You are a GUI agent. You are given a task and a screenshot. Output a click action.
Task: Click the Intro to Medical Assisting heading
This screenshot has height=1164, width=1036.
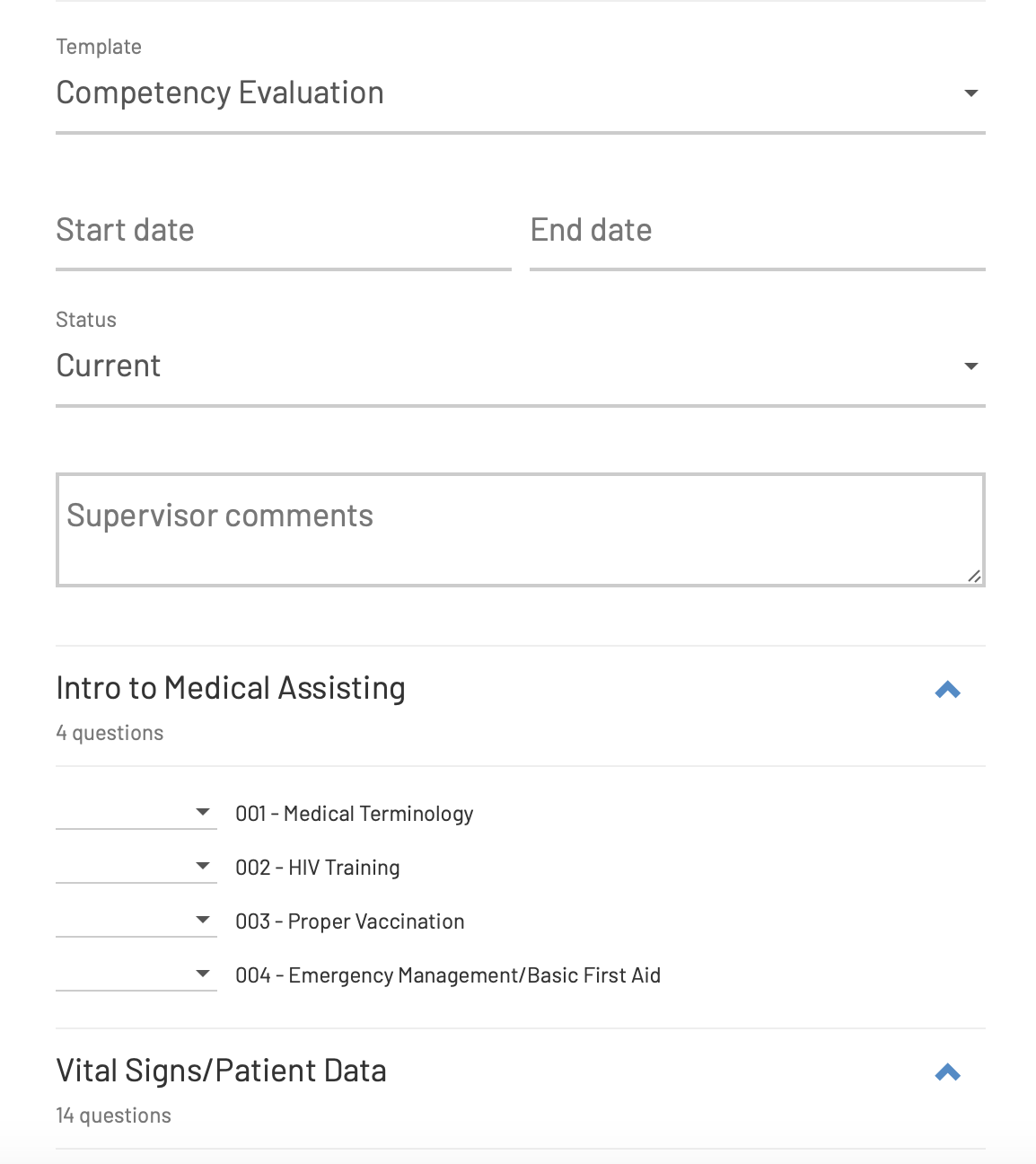231,688
